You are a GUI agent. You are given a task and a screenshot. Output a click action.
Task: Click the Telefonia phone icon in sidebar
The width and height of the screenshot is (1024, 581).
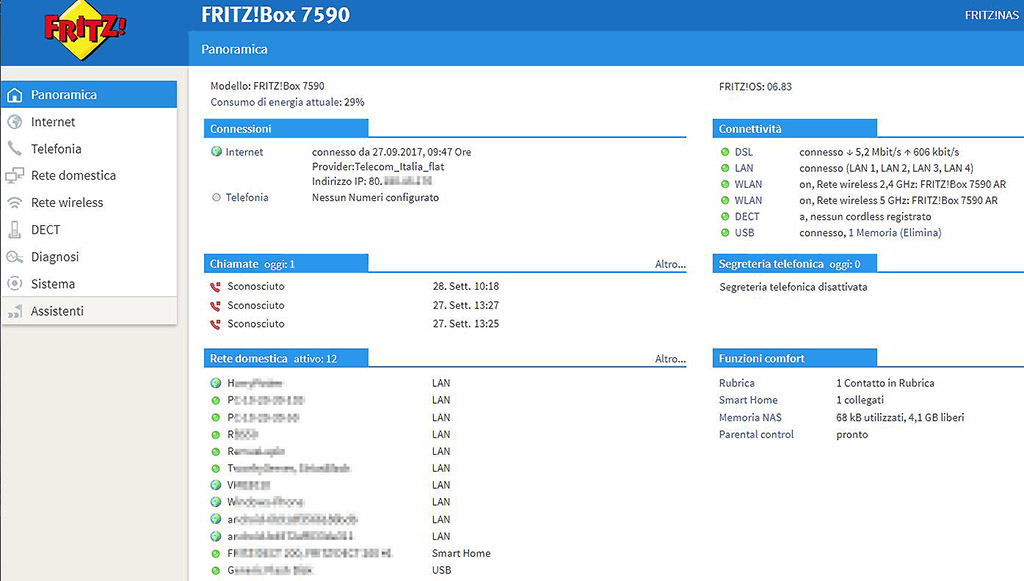[15, 149]
